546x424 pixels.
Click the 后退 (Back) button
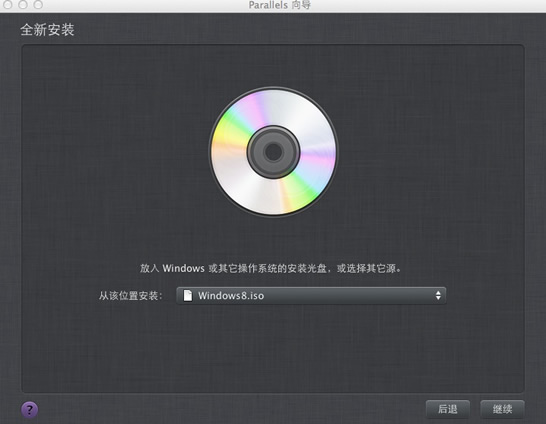point(448,409)
